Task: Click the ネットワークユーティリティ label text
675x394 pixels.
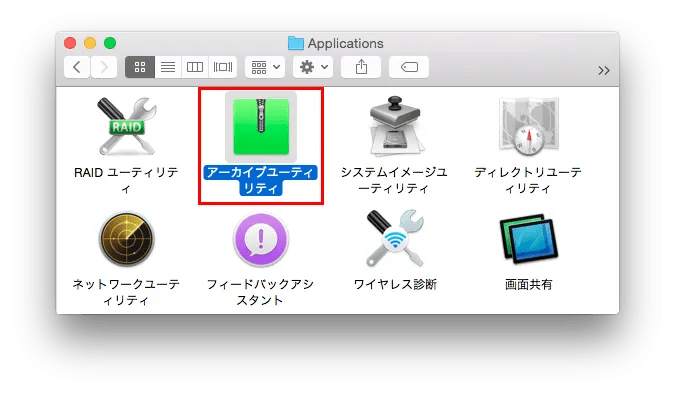Action: pos(126,292)
